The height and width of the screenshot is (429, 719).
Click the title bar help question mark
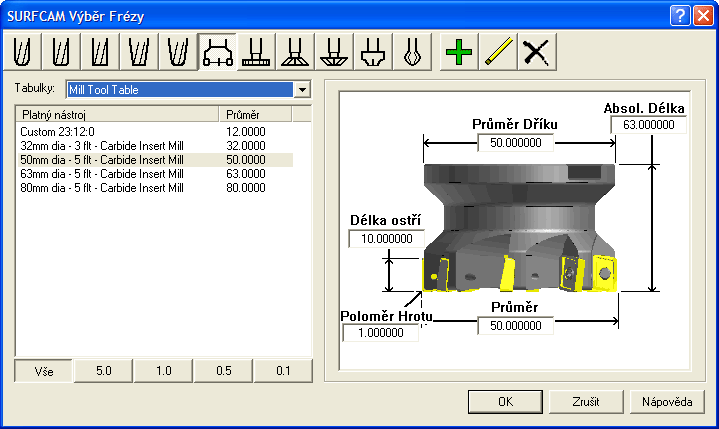[680, 16]
